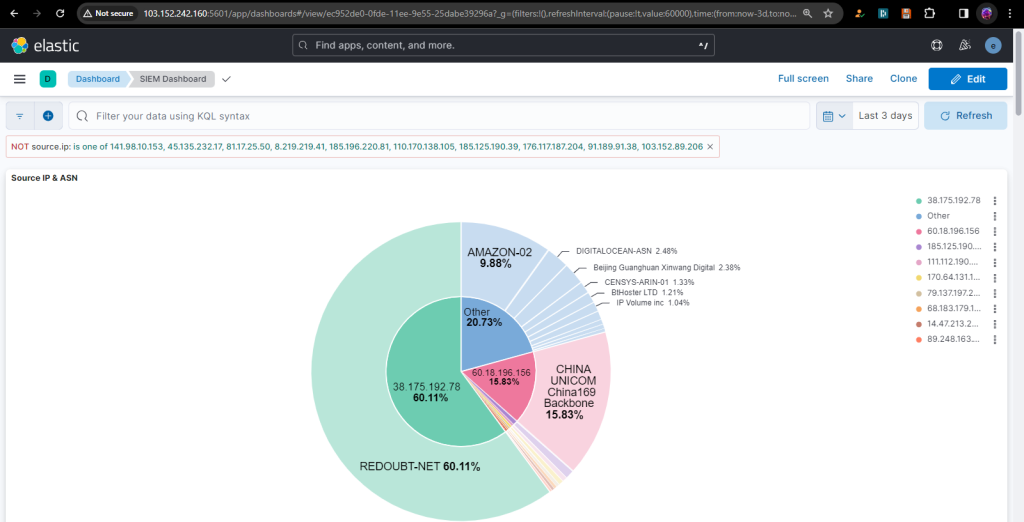Viewport: 1024px width, 522px height.
Task: Click the CHINA UNICOM China169 Backbone slice
Action: click(571, 392)
